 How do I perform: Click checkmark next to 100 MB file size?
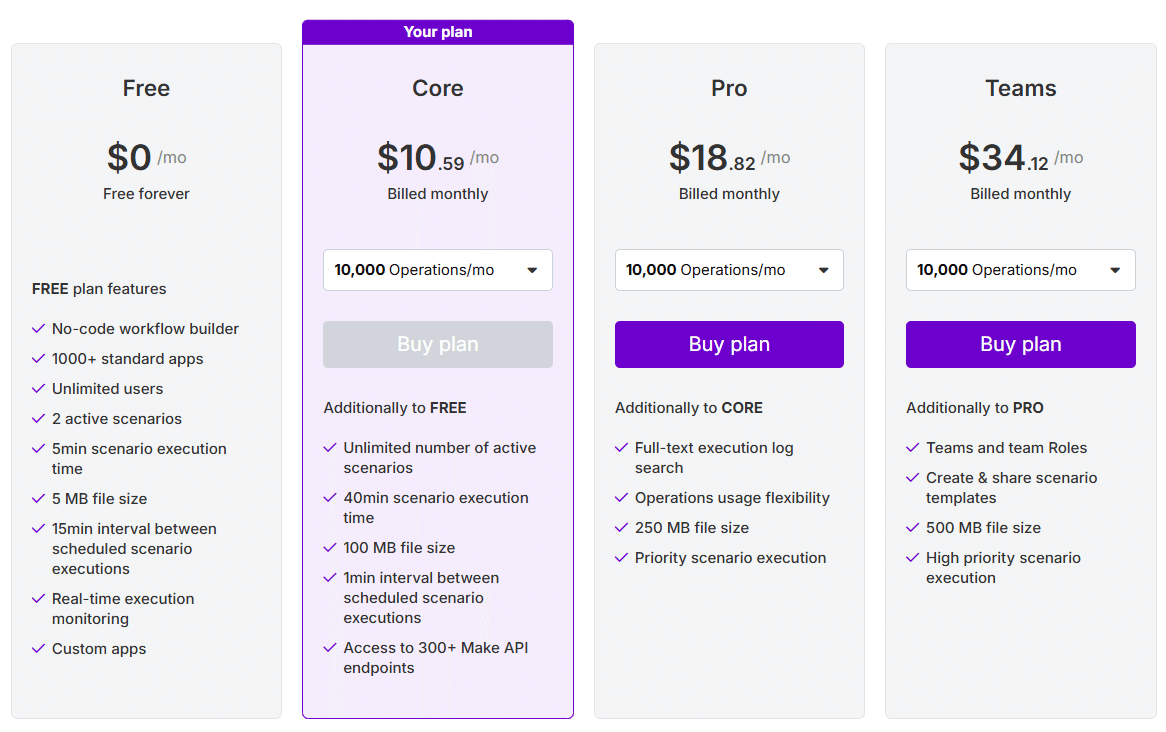[330, 548]
